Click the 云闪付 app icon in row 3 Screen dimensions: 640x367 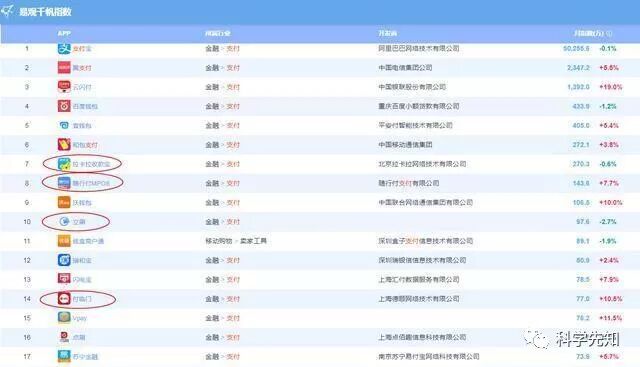[64, 87]
